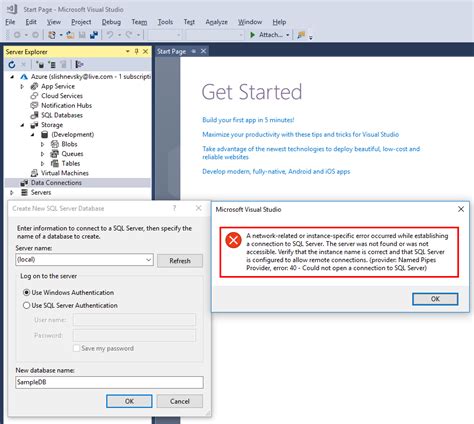Click OK in the error message box
474x424 pixels.
coord(435,299)
